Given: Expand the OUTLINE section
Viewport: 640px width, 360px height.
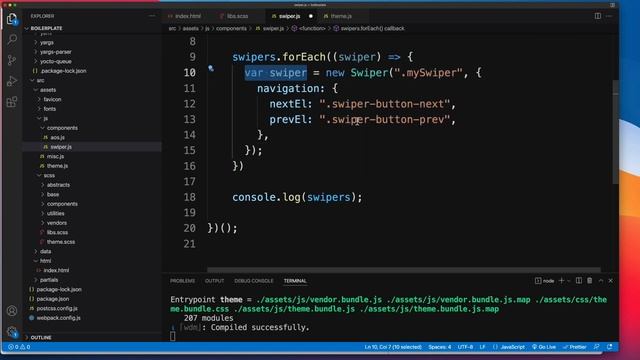Looking at the screenshot, I should point(40,338).
